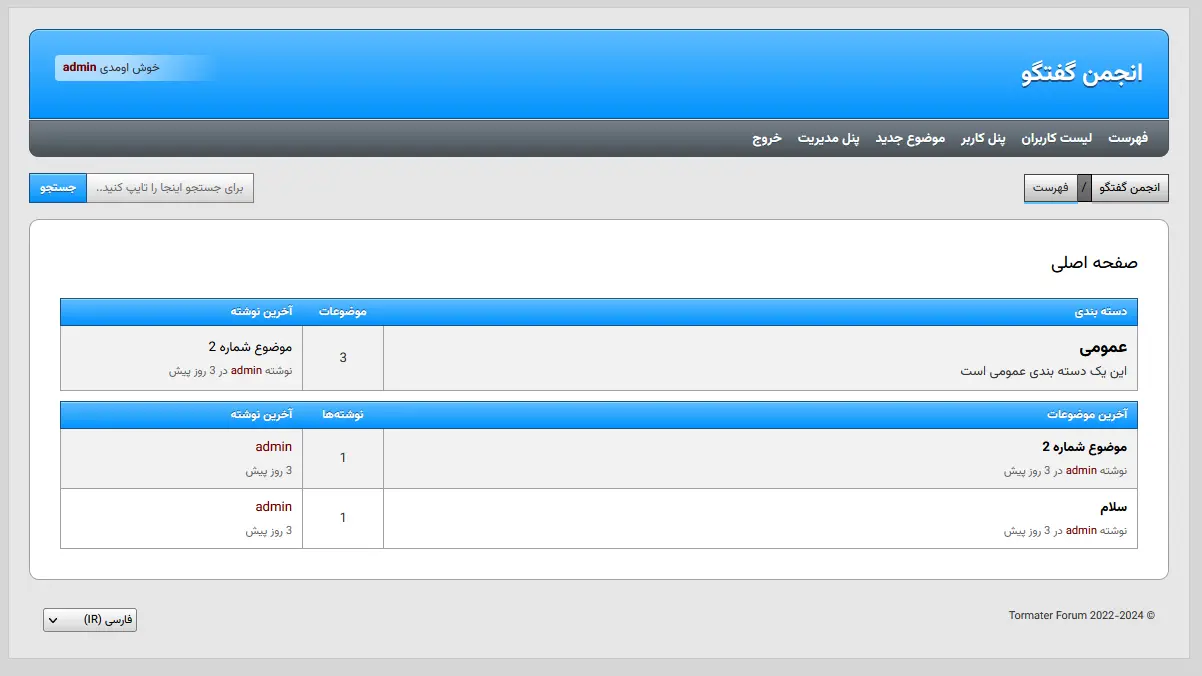Click the جستجو search button

(x=57, y=187)
